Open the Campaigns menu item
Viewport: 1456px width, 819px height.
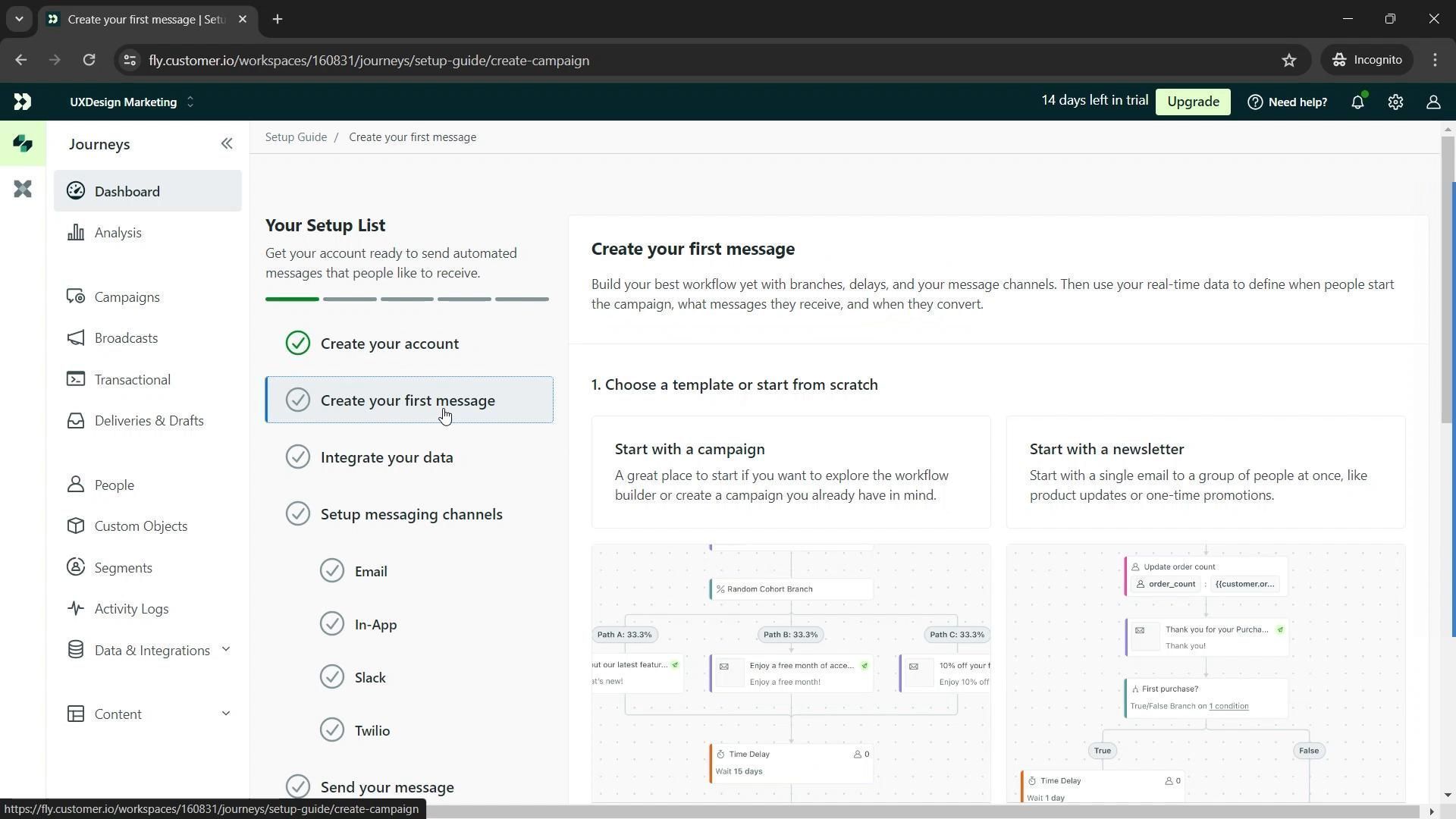[x=127, y=297]
